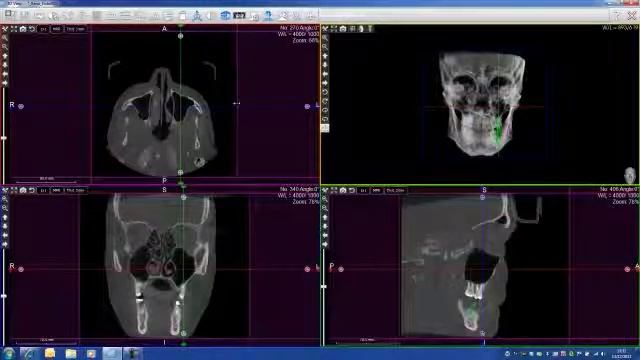The image size is (640, 360).
Task: Open the Windows Start menu
Action: coord(9,353)
